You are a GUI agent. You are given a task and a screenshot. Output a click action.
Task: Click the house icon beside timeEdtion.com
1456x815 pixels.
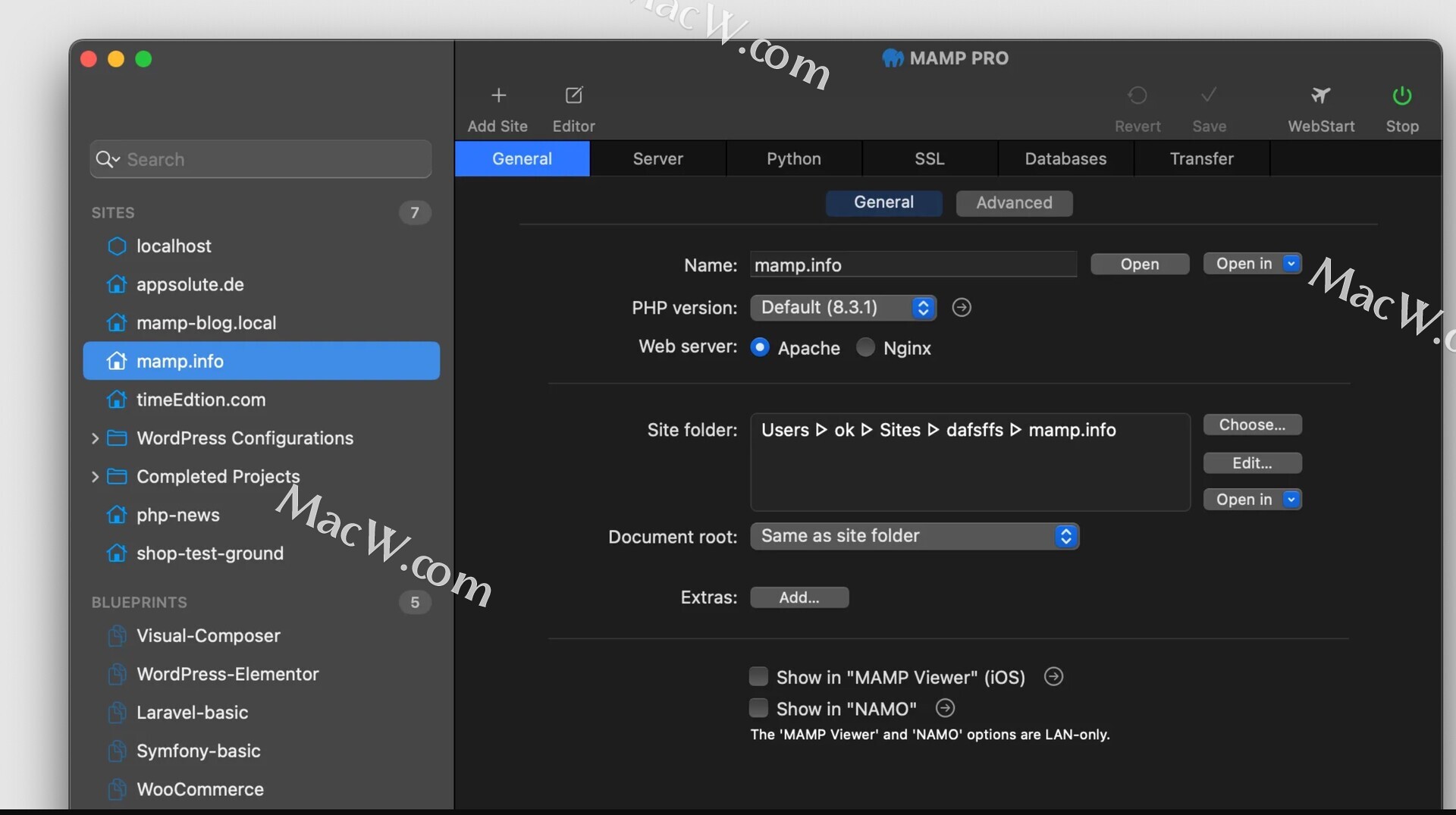117,400
